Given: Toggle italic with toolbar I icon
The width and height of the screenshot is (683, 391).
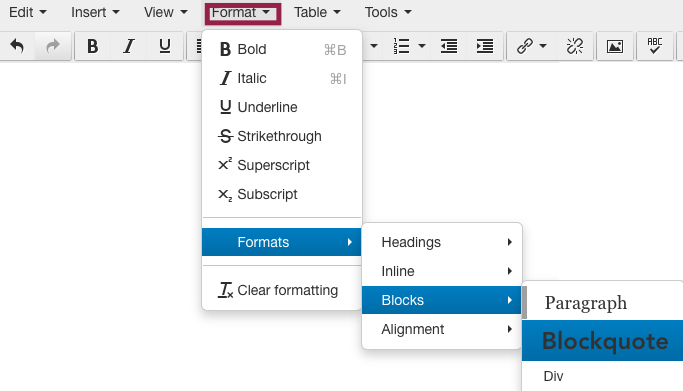Looking at the screenshot, I should tap(128, 46).
